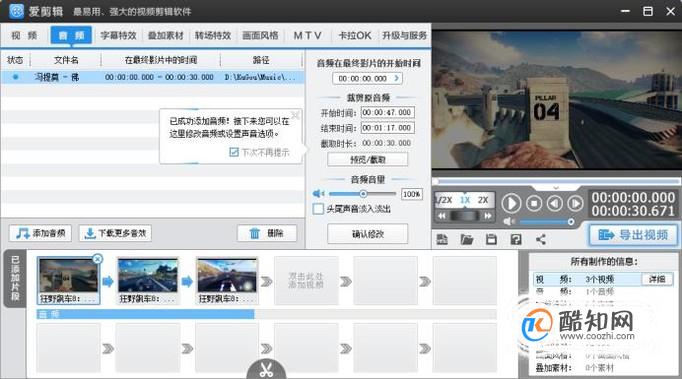Enable 头尾声音淡入淡出 checkbox

coord(318,209)
